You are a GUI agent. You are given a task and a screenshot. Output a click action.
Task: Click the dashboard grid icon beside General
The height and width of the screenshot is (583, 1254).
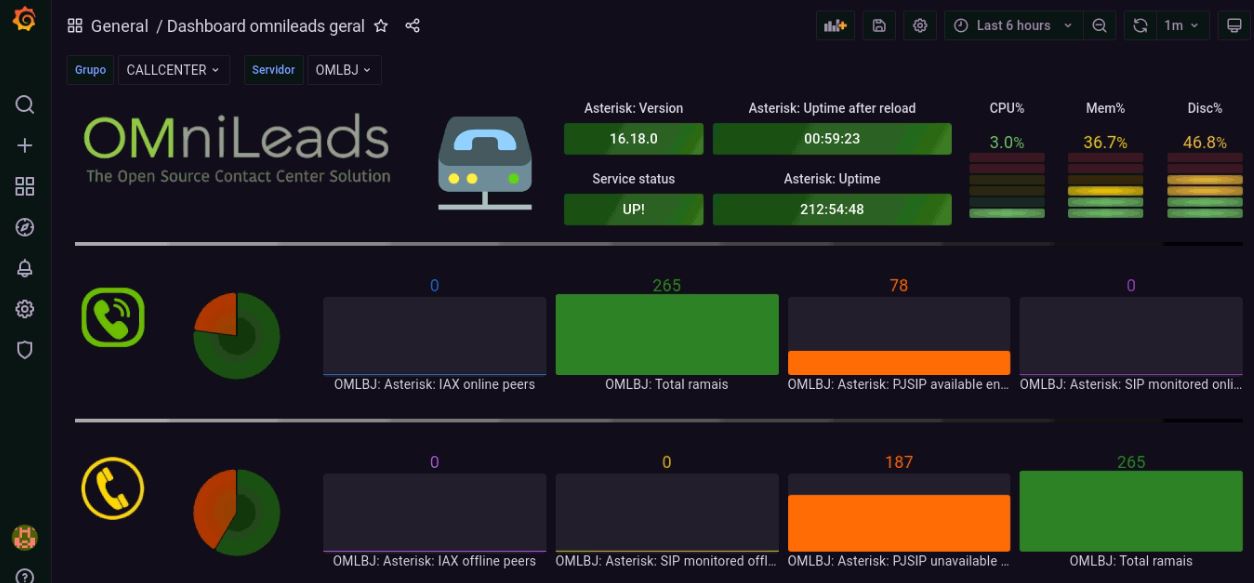click(x=75, y=26)
